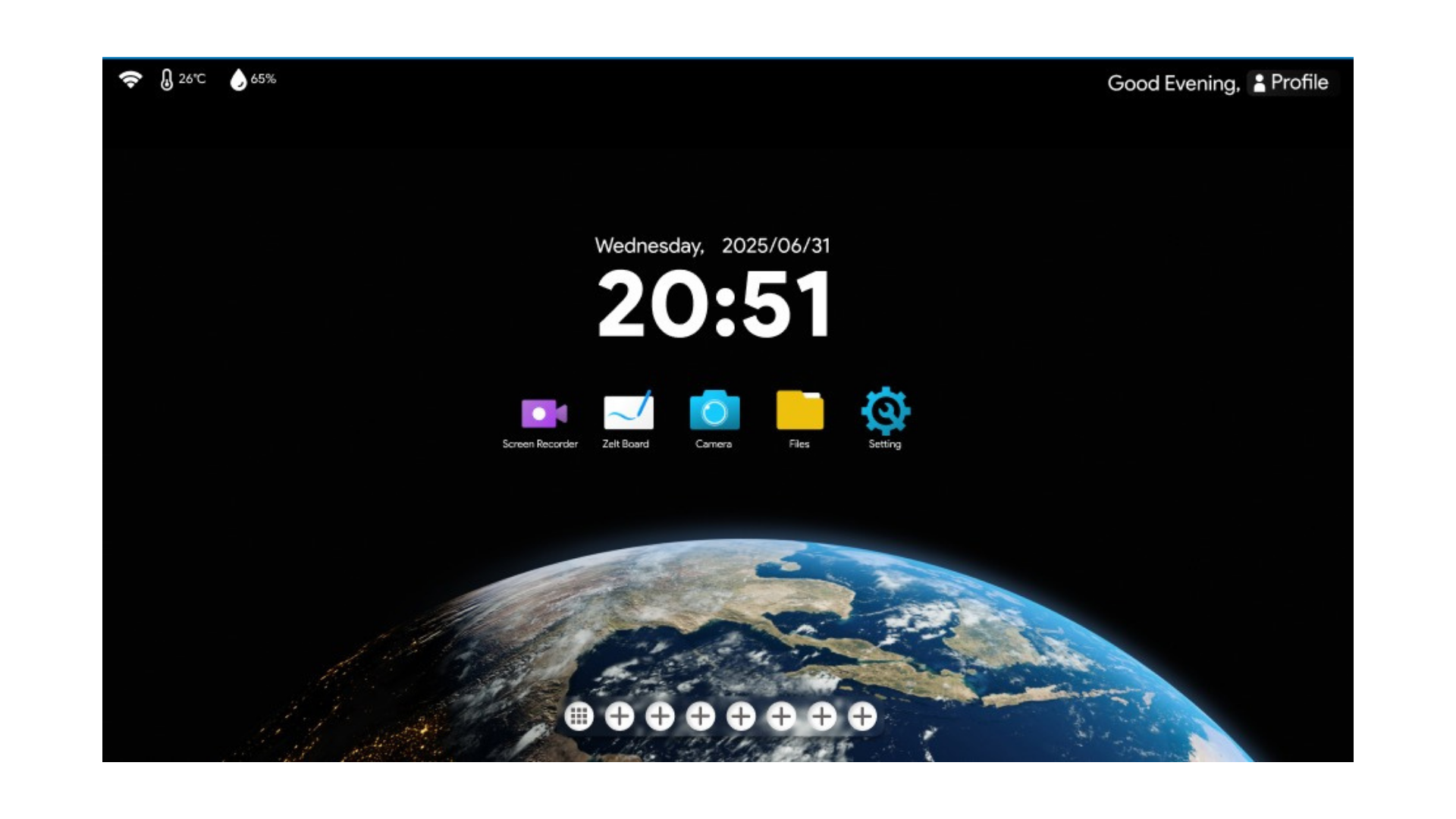Click the large "20:51" clock
This screenshot has width=1456, height=819.
tap(714, 304)
